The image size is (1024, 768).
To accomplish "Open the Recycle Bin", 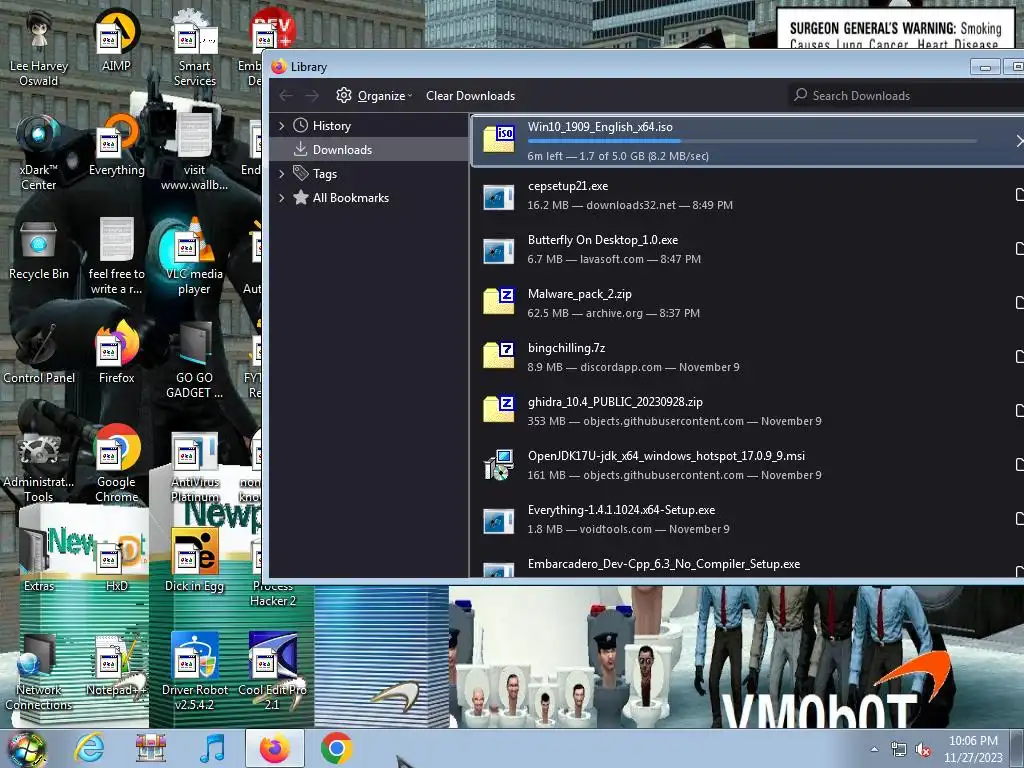I will coord(39,249).
